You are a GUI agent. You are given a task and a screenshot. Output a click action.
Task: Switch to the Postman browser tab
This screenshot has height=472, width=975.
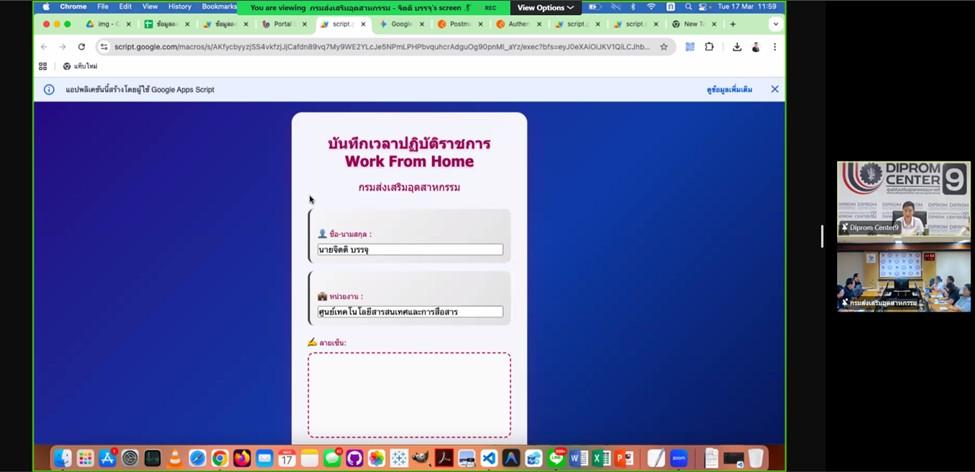click(460, 24)
